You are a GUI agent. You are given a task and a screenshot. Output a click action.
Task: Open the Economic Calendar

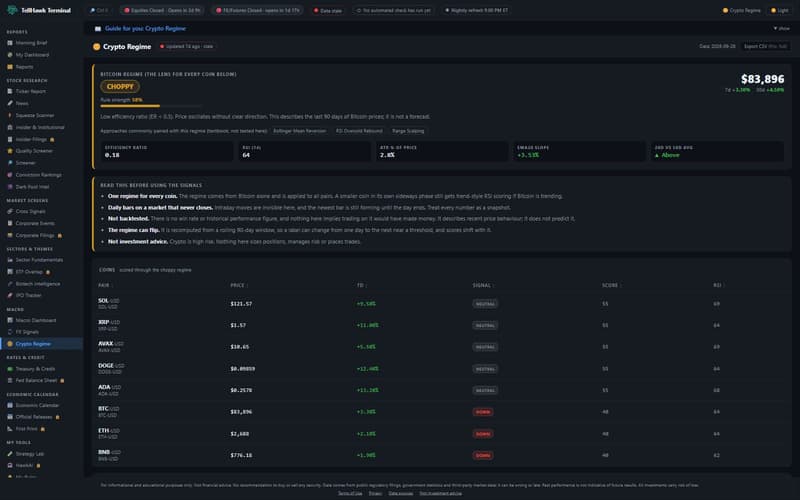coord(37,406)
